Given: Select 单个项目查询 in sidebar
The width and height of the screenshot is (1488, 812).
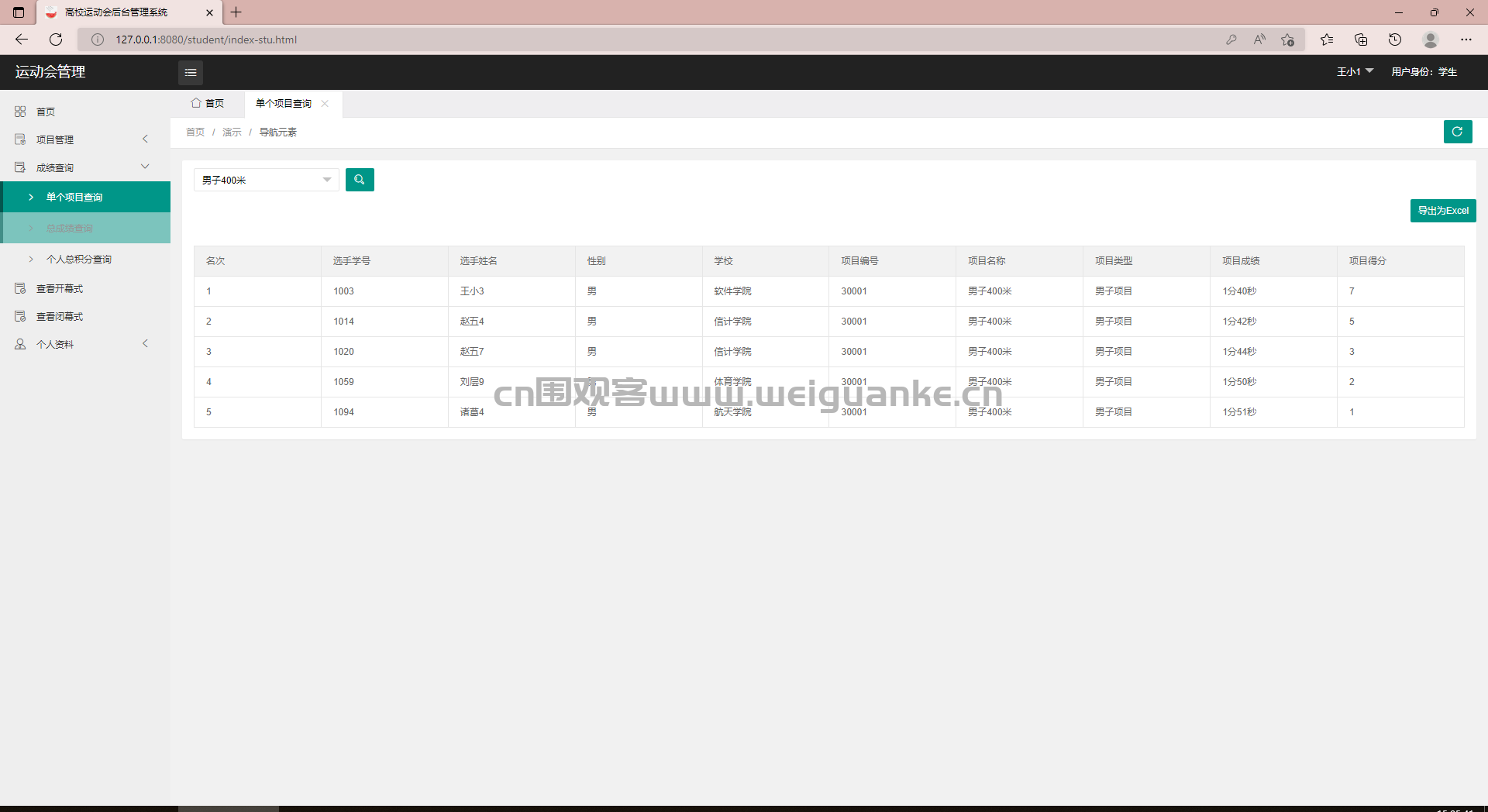Looking at the screenshot, I should pos(85,197).
